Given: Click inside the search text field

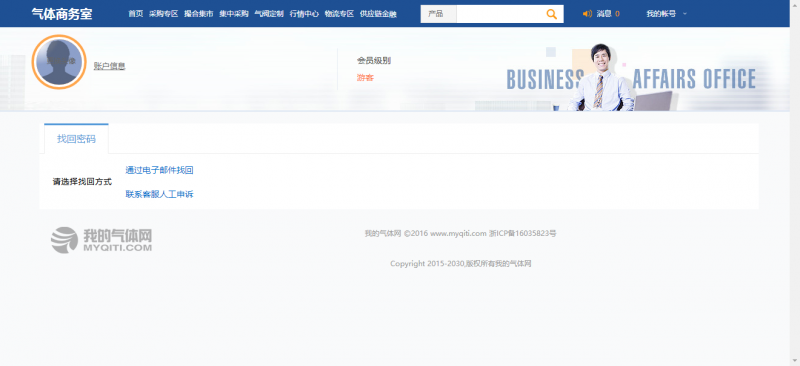Looking at the screenshot, I should [499, 14].
